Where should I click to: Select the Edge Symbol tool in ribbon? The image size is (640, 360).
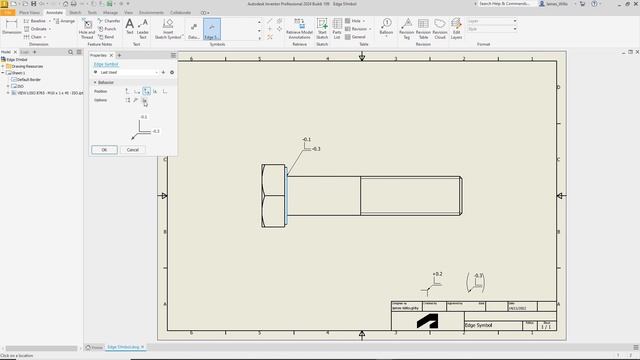point(212,29)
